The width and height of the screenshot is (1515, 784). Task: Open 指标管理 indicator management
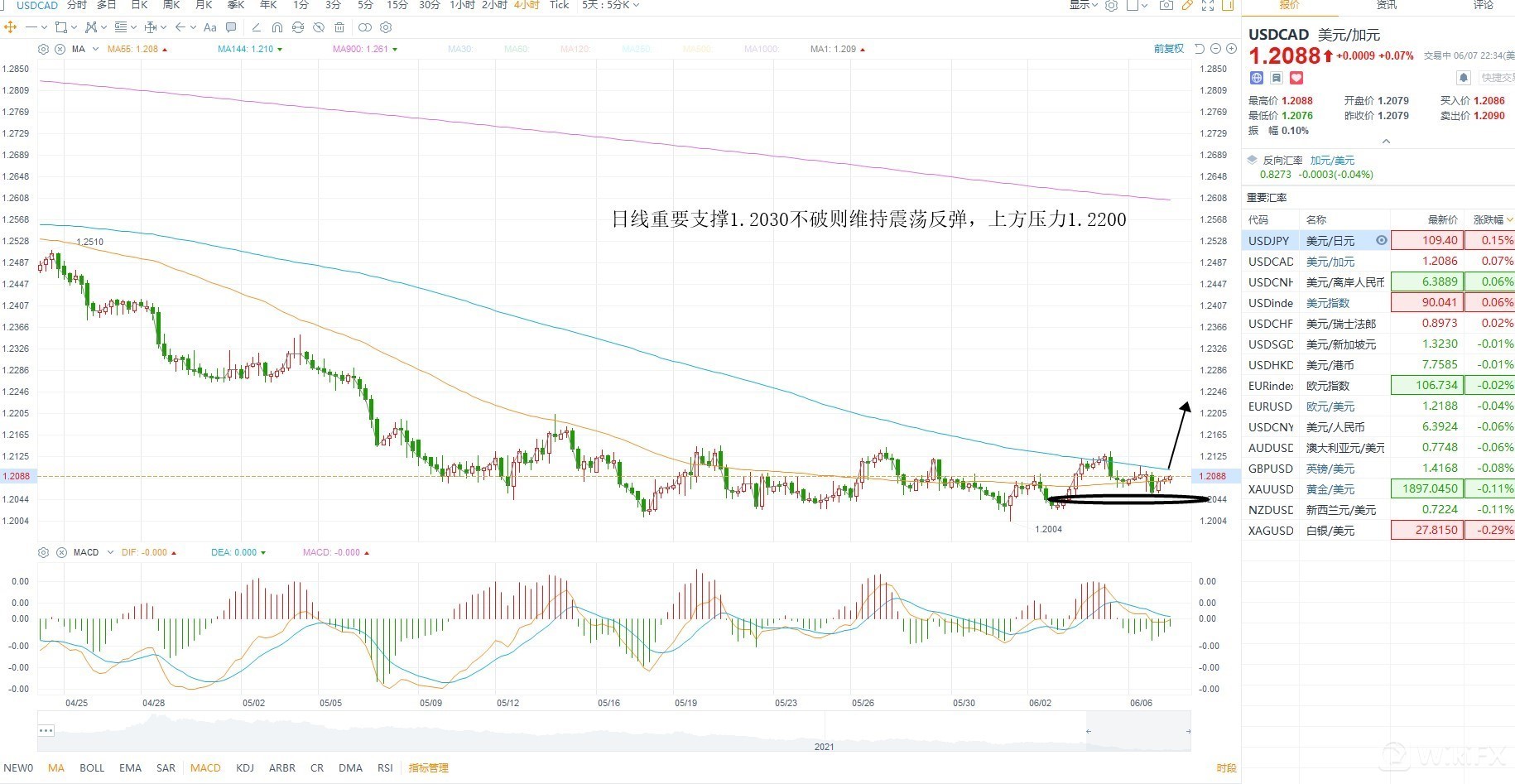[x=428, y=767]
